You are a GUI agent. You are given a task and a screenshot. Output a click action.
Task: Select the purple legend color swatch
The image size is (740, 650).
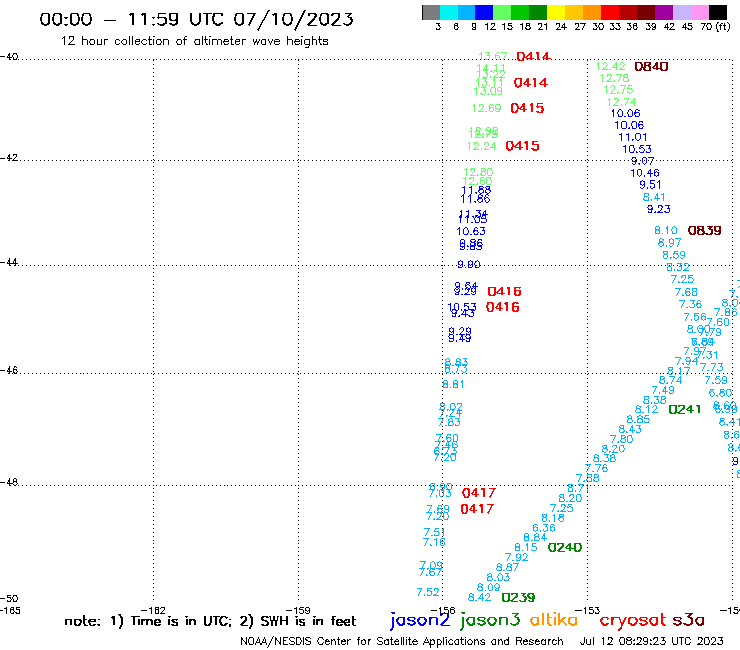click(664, 12)
